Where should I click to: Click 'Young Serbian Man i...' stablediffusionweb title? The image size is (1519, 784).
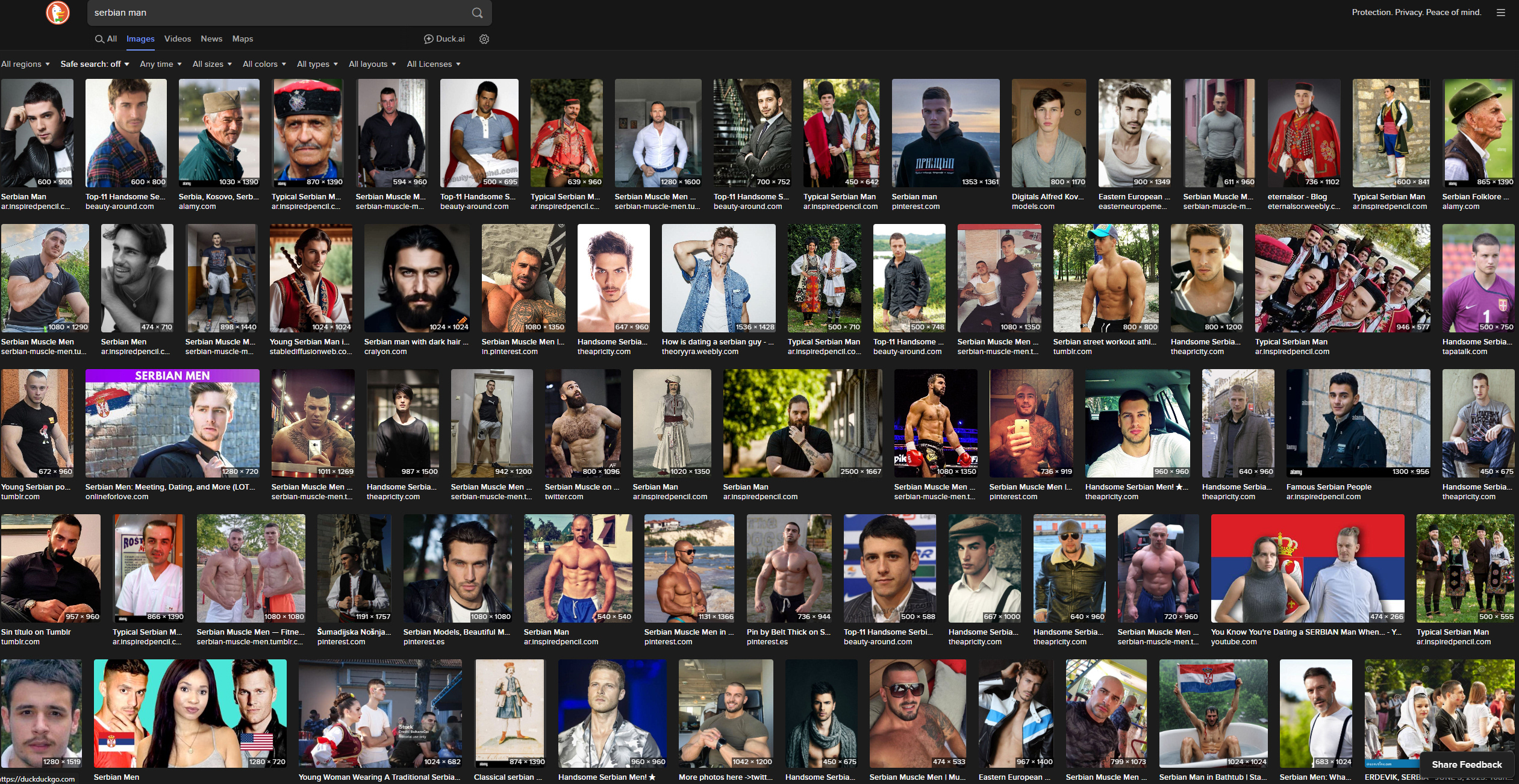310,342
